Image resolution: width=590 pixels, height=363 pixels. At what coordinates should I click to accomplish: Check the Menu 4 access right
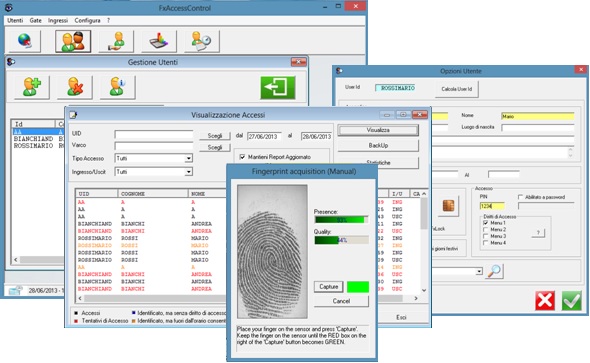(485, 243)
